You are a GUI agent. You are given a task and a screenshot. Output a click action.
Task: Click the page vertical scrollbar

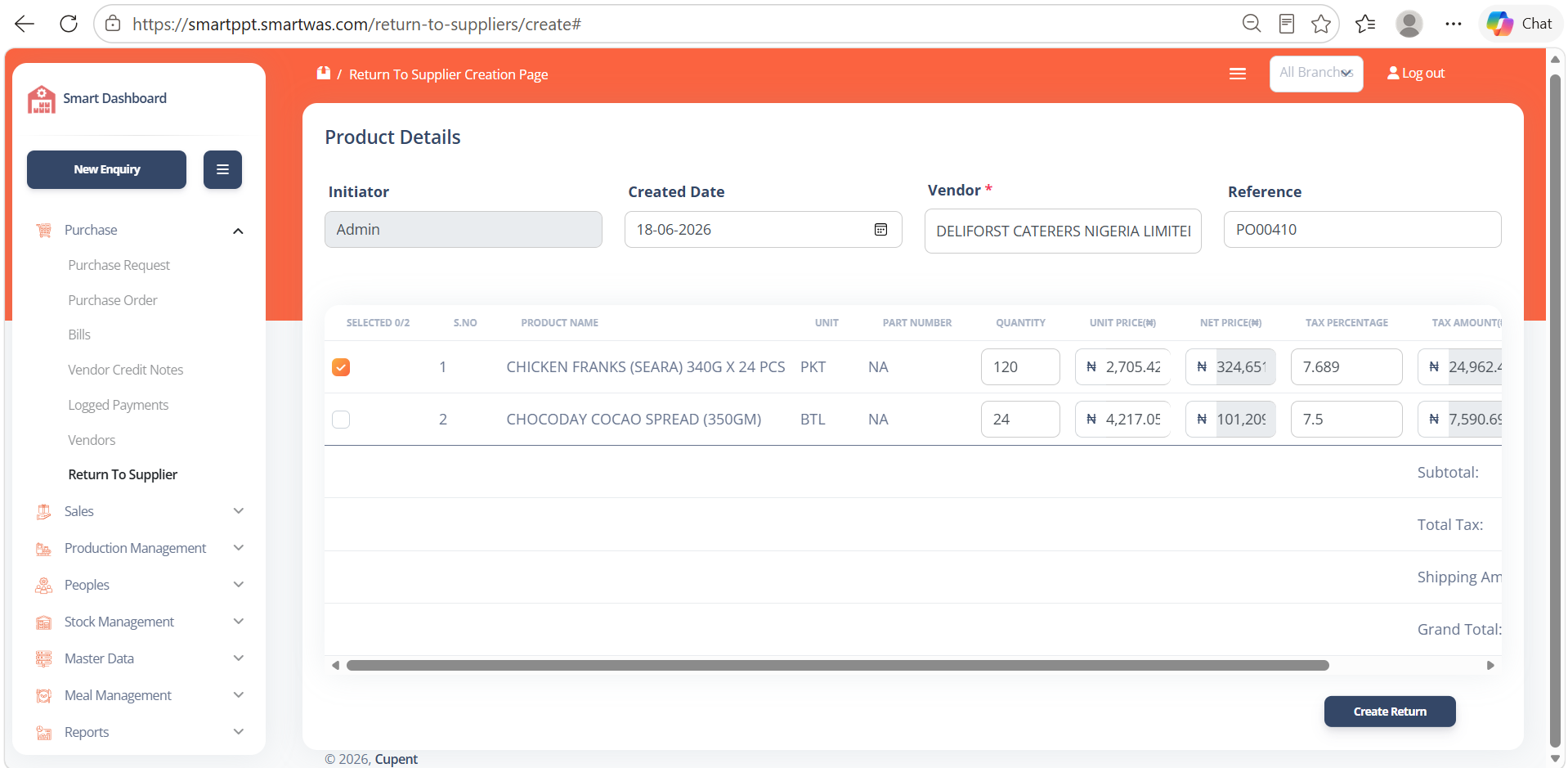pos(1556,409)
